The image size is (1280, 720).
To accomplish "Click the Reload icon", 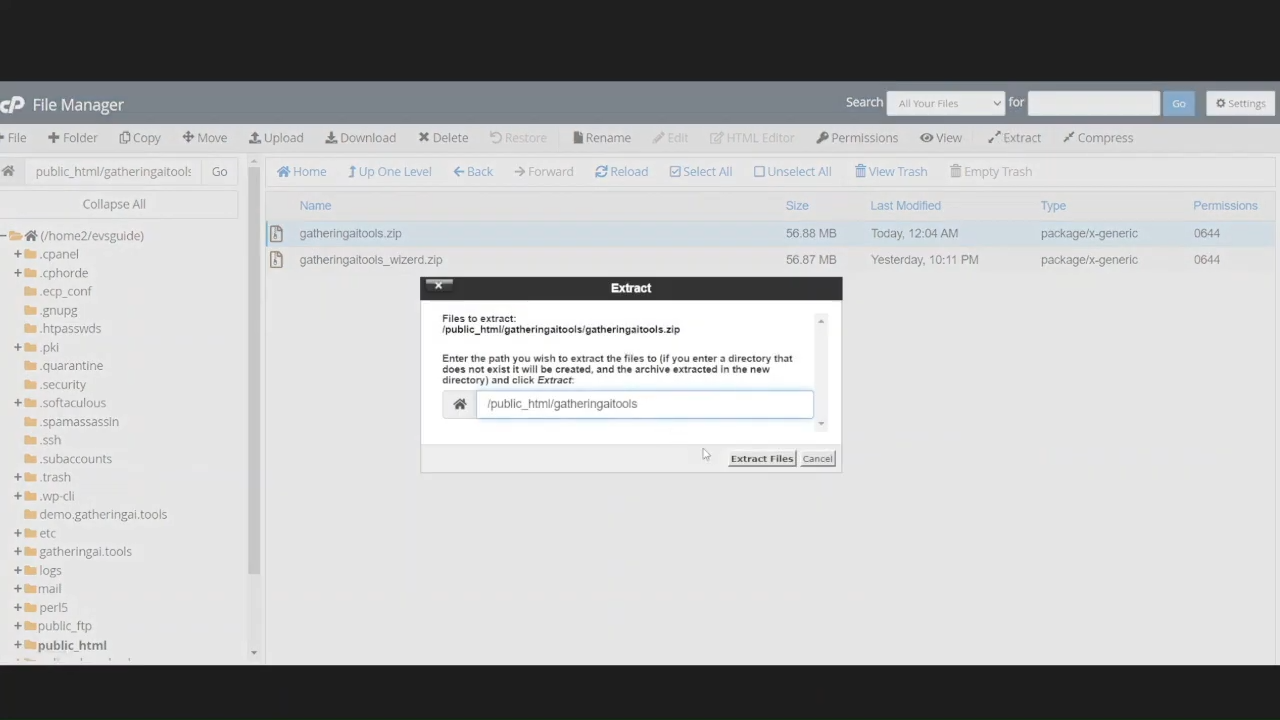I will pos(601,172).
